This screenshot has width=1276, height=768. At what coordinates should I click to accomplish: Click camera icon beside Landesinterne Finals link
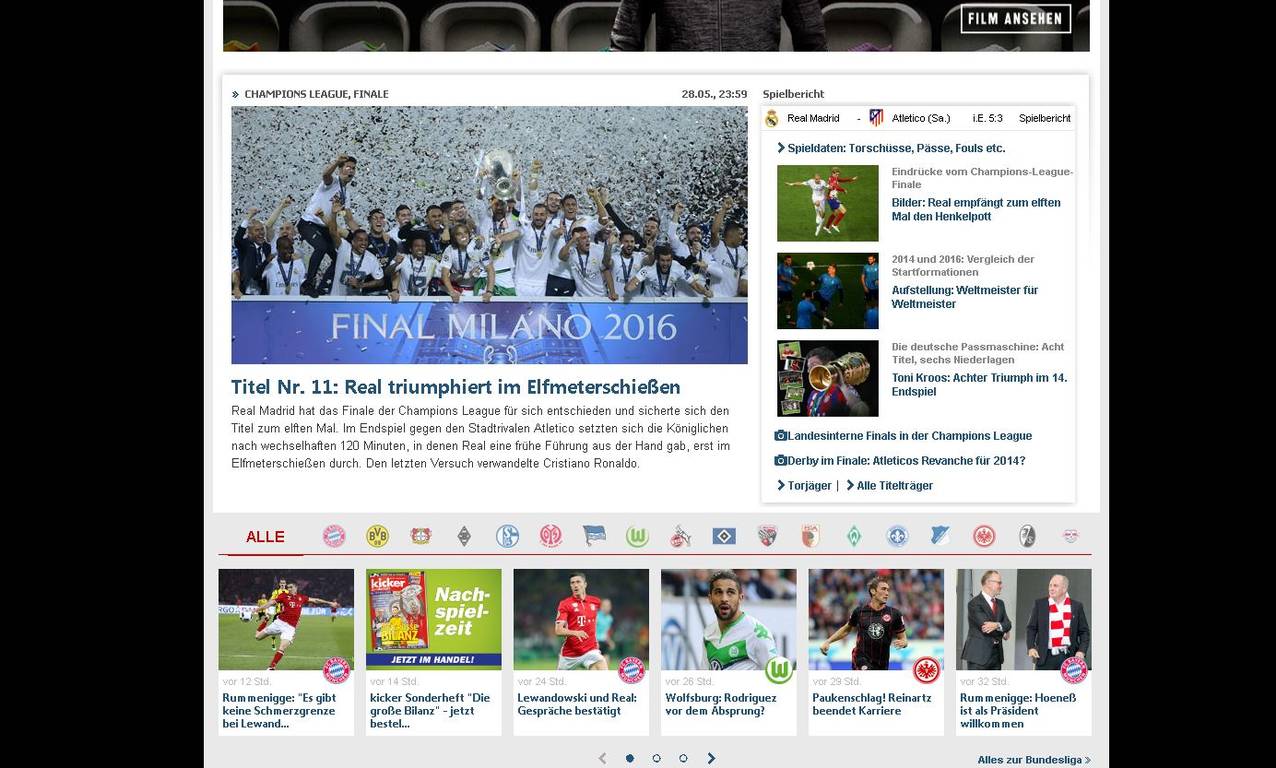pos(780,436)
